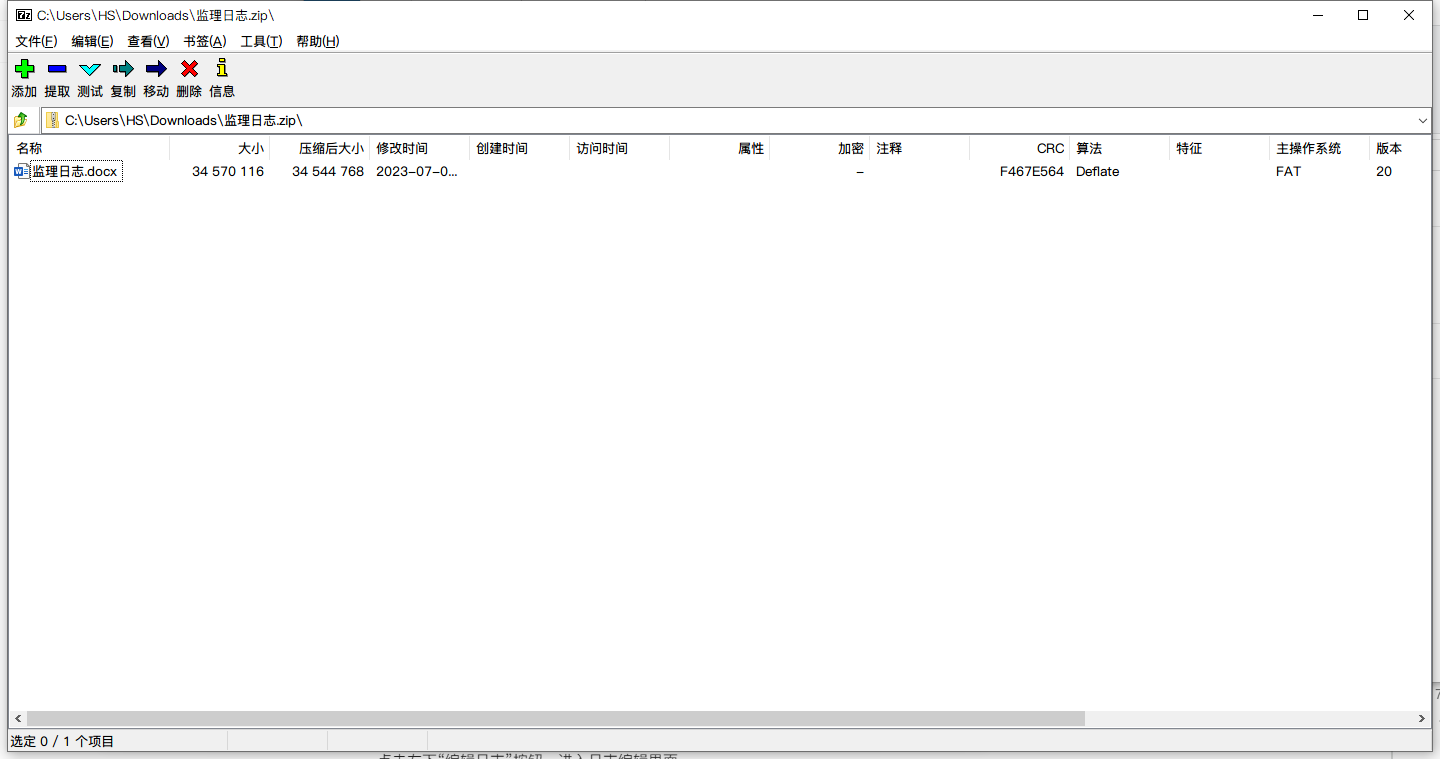Click the 7z icon in title bar
The height and width of the screenshot is (759, 1440).
(x=24, y=15)
